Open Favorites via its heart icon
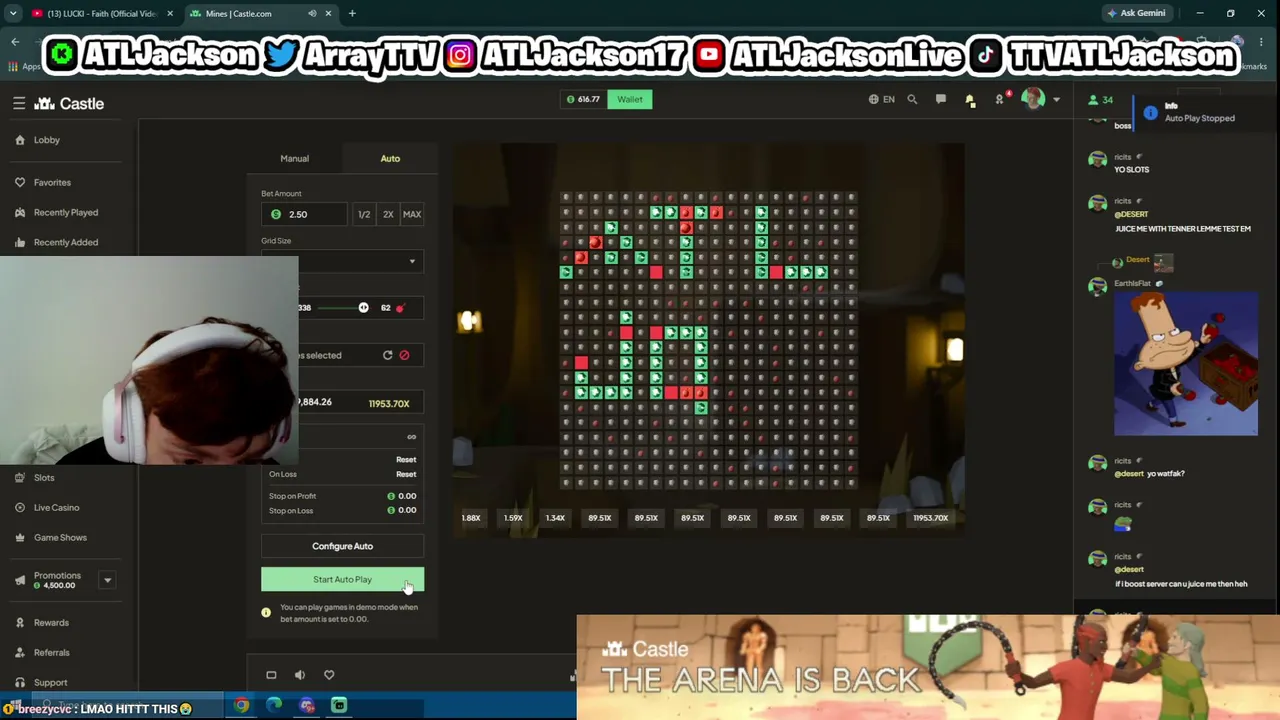This screenshot has height=720, width=1280. 20,182
